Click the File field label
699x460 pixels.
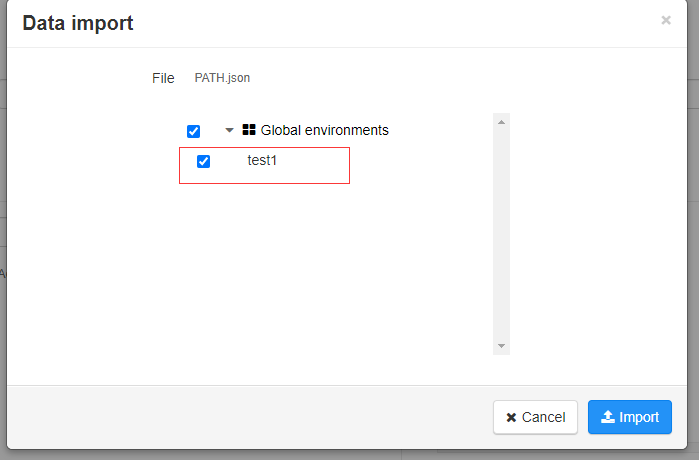(x=163, y=78)
